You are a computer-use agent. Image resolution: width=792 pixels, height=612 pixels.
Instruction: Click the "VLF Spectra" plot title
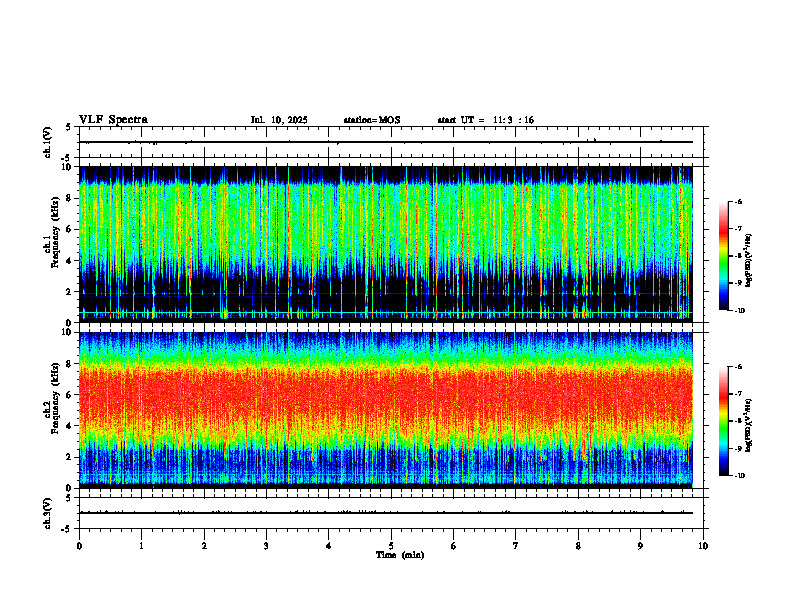coord(113,120)
